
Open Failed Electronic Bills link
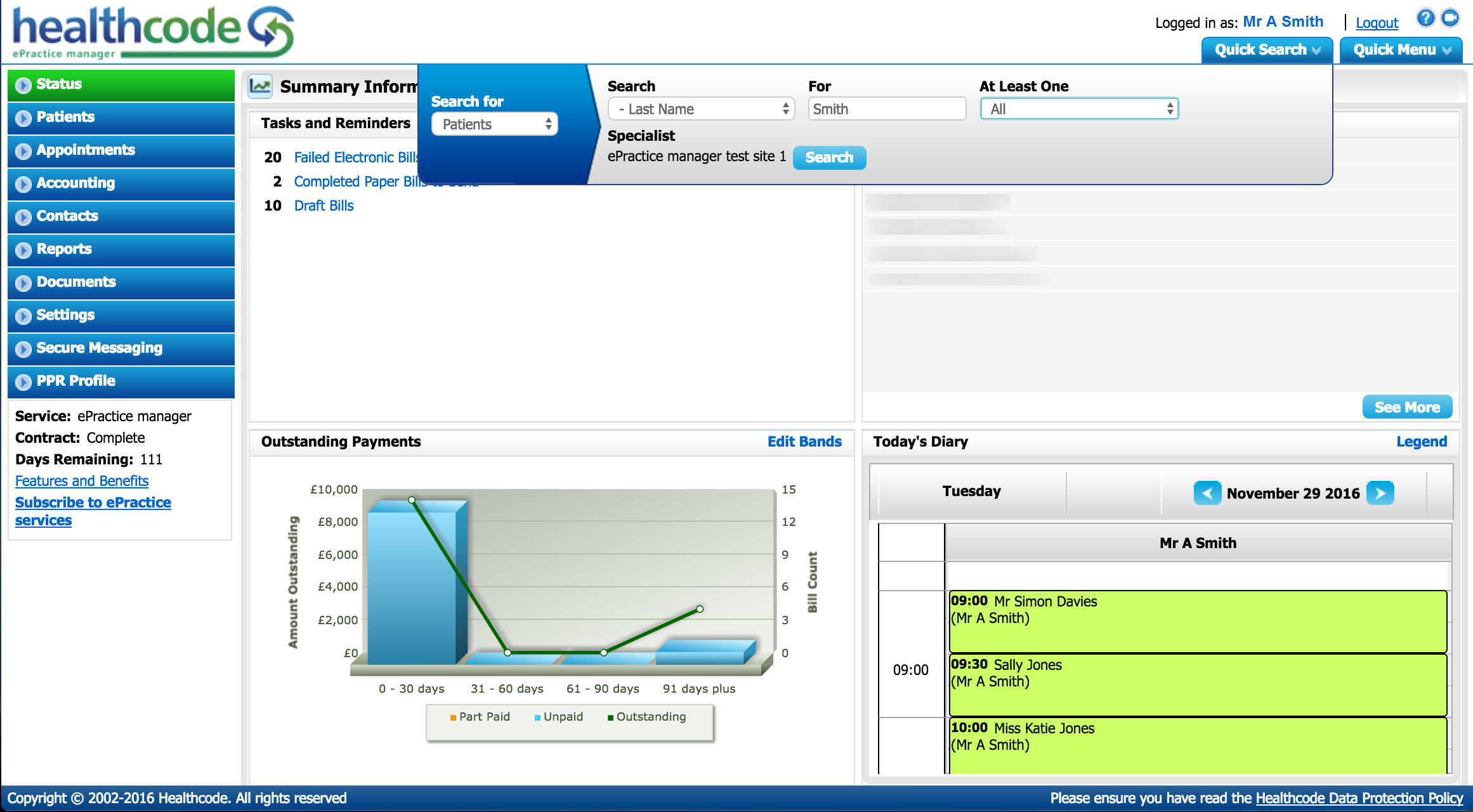(x=356, y=157)
